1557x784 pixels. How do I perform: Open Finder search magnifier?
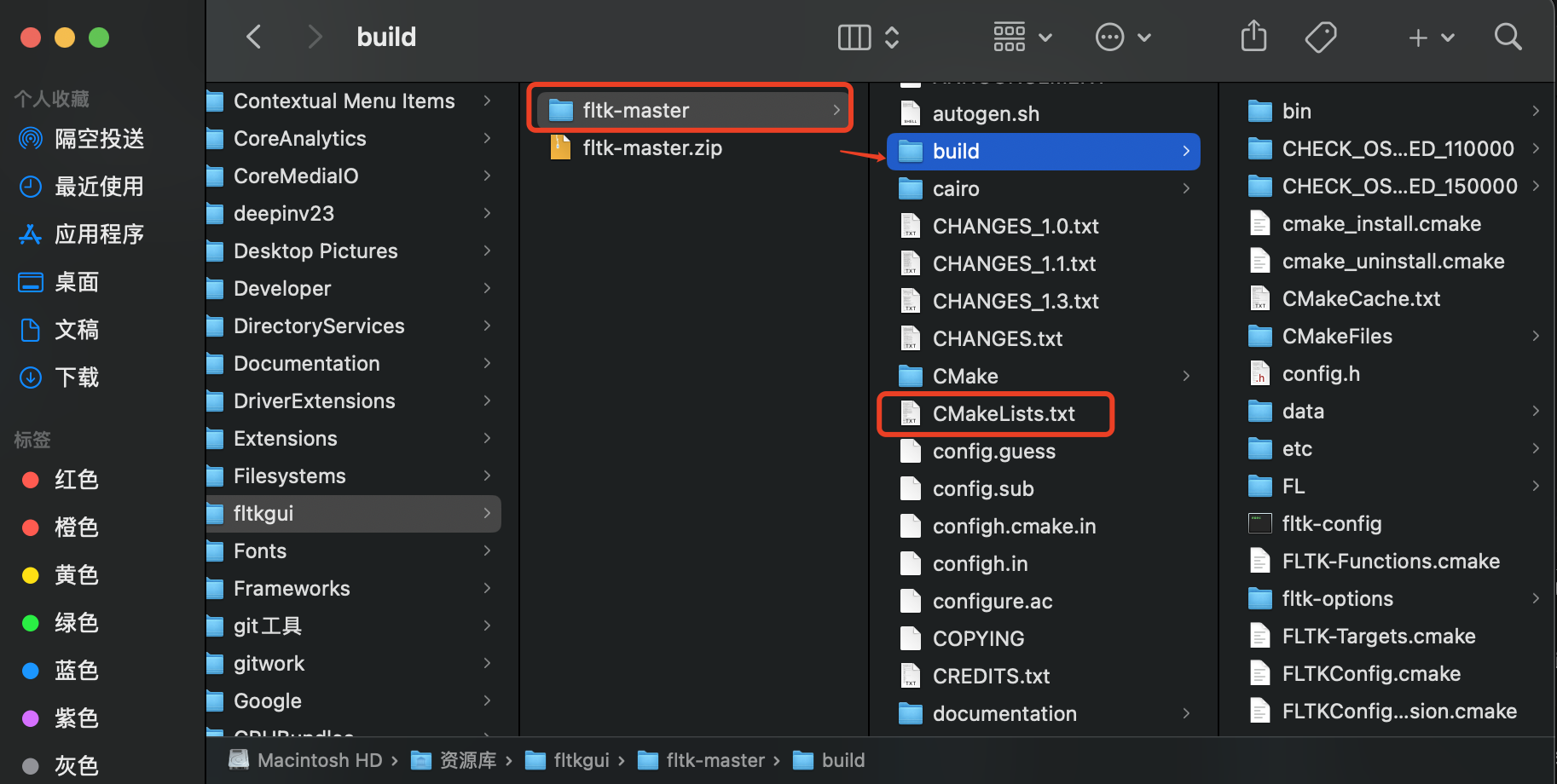tap(1508, 37)
